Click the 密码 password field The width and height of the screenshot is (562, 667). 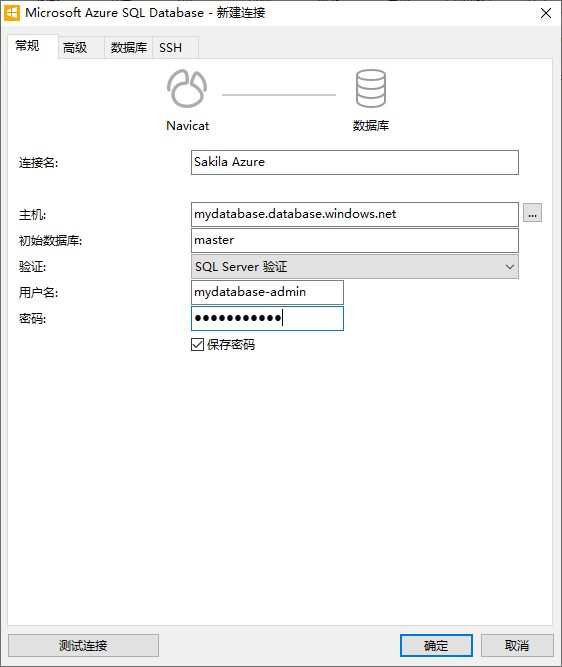tap(267, 318)
